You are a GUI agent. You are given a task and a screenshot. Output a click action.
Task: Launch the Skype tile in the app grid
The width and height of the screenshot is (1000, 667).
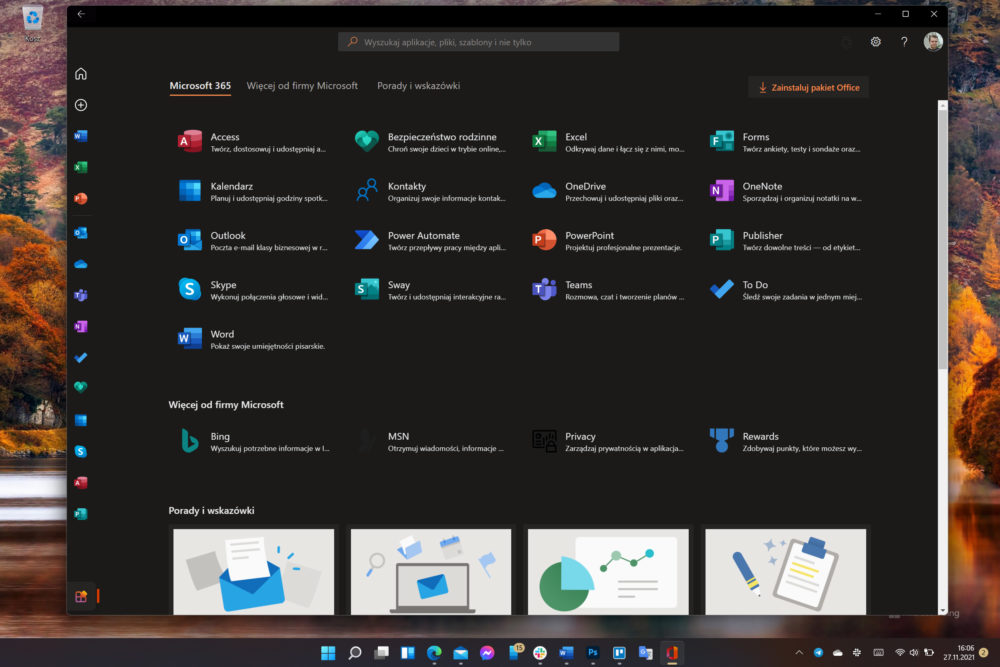tap(253, 290)
